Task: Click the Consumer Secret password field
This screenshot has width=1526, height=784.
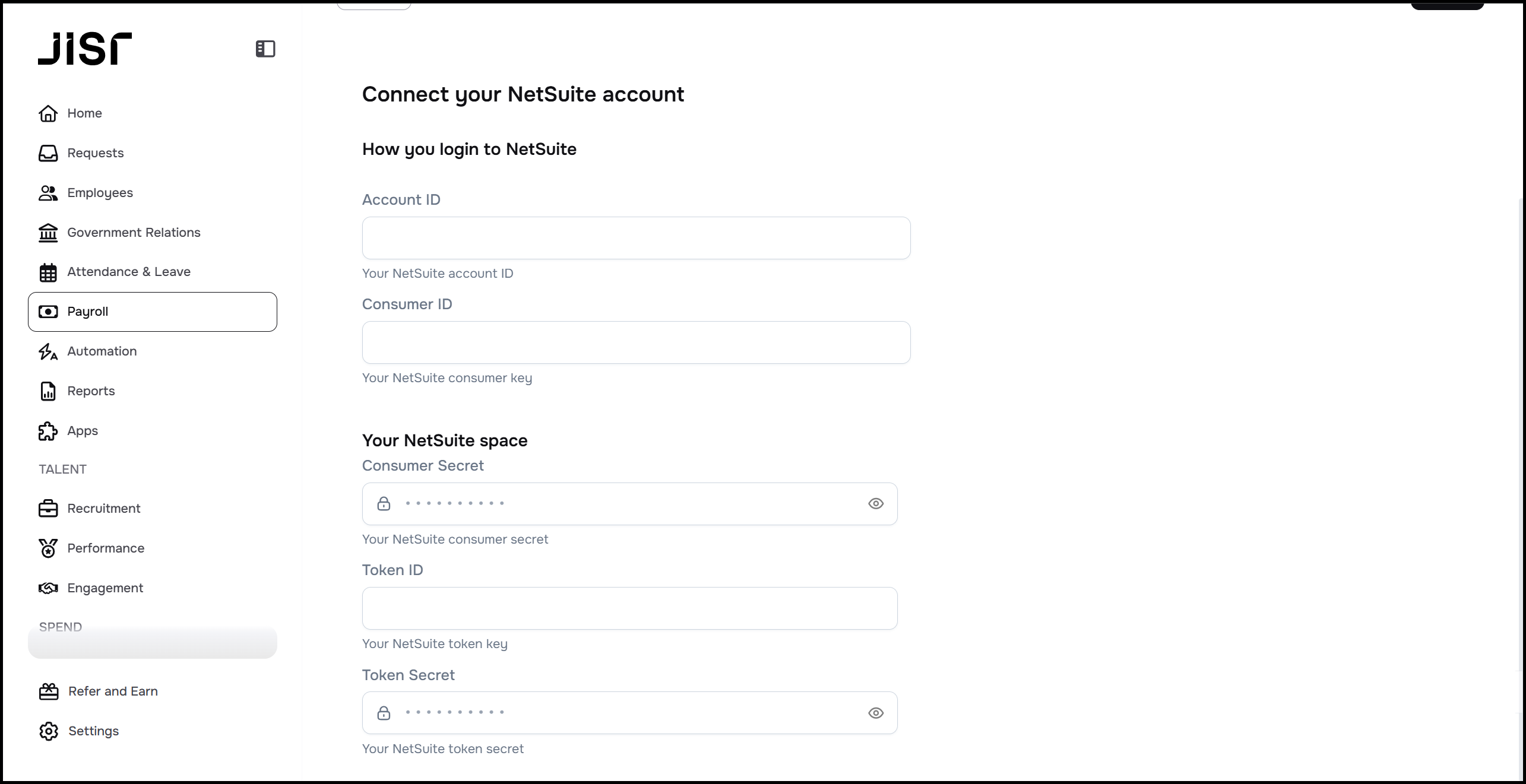Action: tap(623, 504)
